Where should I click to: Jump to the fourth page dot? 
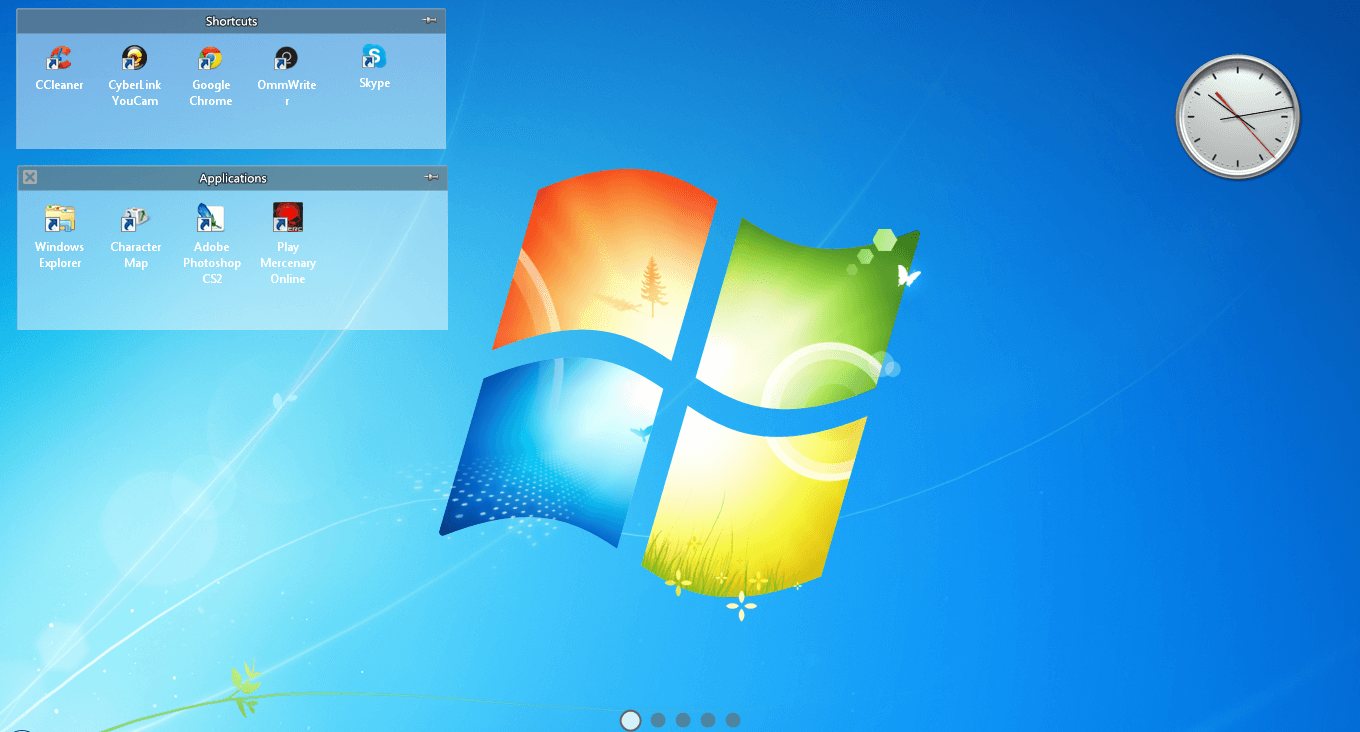pos(708,719)
